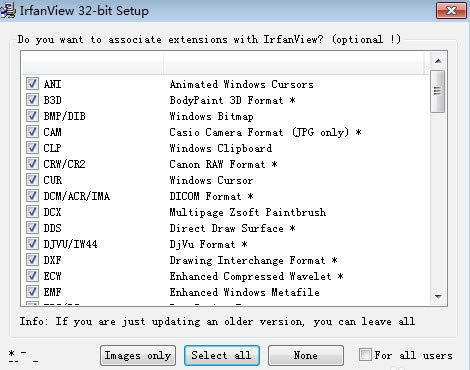Image resolution: width=470 pixels, height=370 pixels.
Task: Select the DjVu Format description
Action: pyautogui.click(x=208, y=244)
